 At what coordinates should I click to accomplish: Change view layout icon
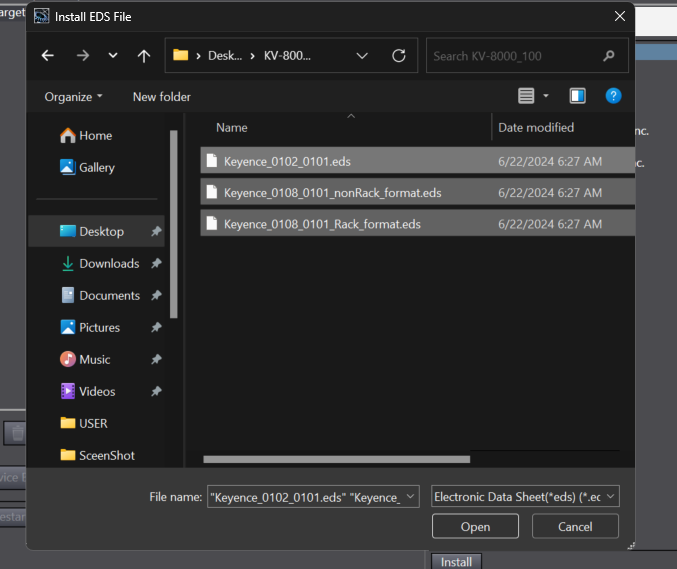526,95
